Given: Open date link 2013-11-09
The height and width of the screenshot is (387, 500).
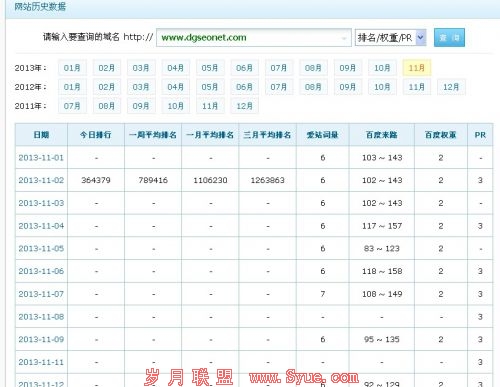Looking at the screenshot, I should pos(41,339).
